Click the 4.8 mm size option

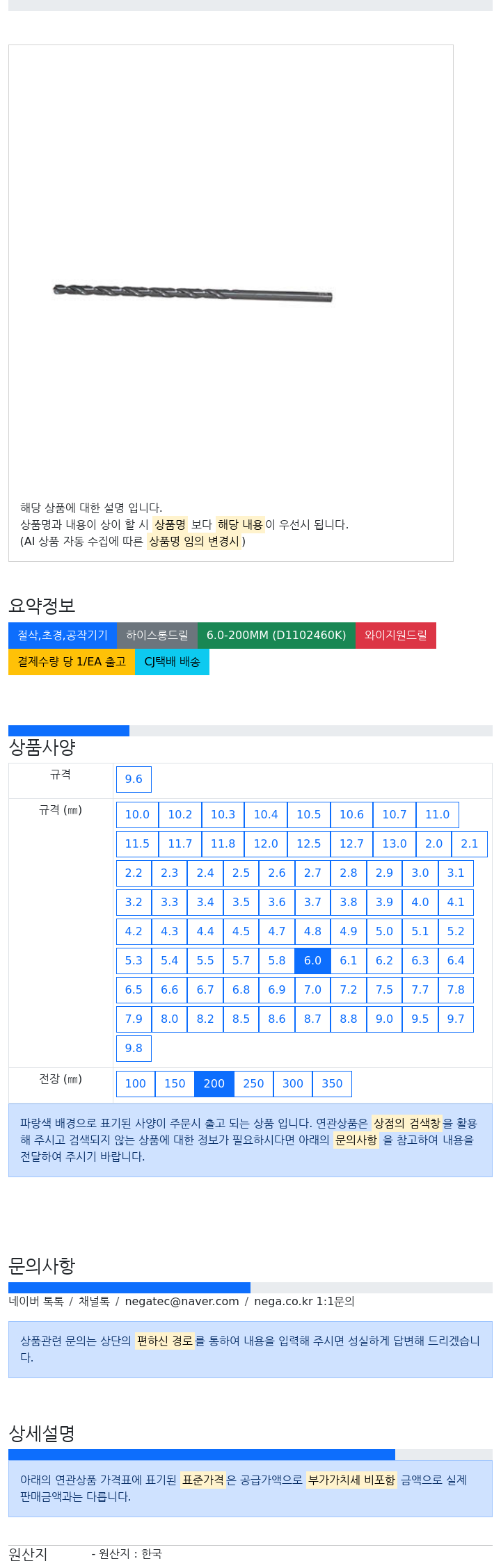312,931
